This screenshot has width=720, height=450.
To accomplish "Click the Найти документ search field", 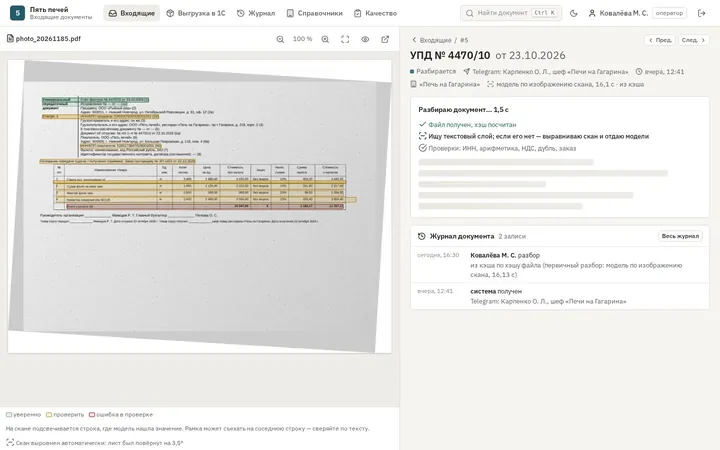I will (511, 13).
